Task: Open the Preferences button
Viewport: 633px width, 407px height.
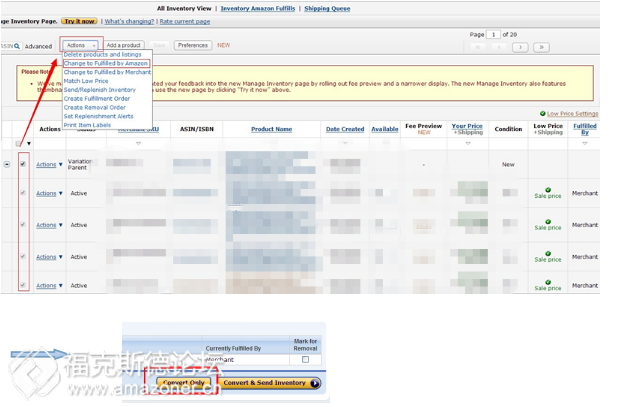Action: click(x=193, y=45)
